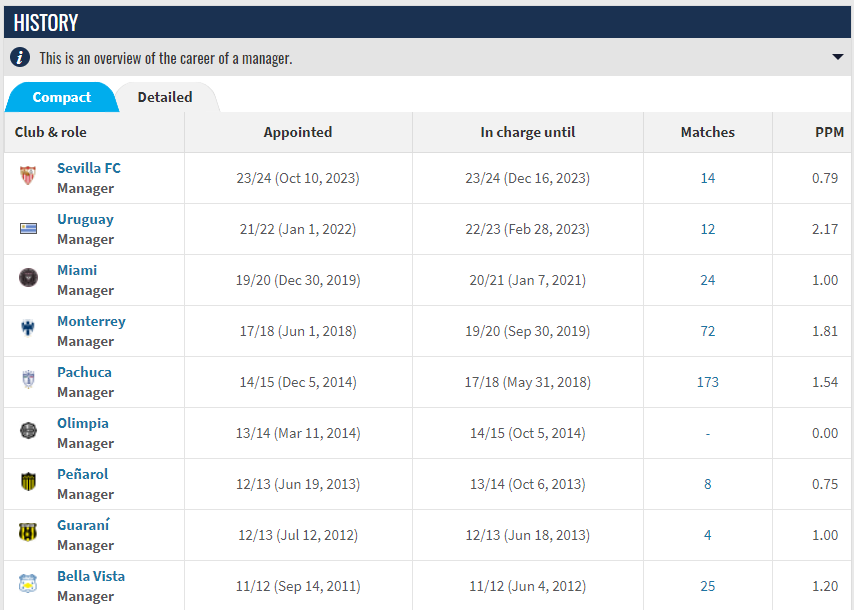Open the Monterrey club link
Image resolution: width=854 pixels, height=610 pixels.
(91, 321)
